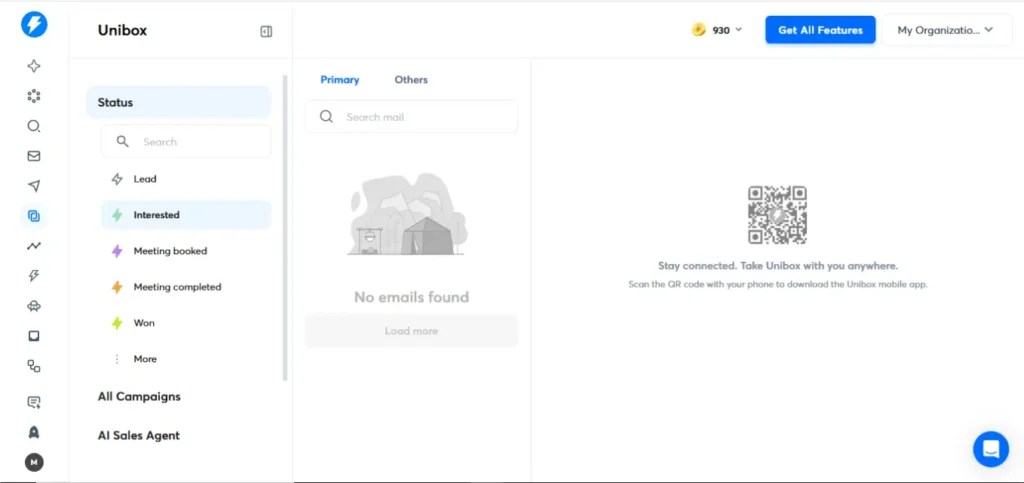Open the blue chat support bubble

tap(991, 449)
